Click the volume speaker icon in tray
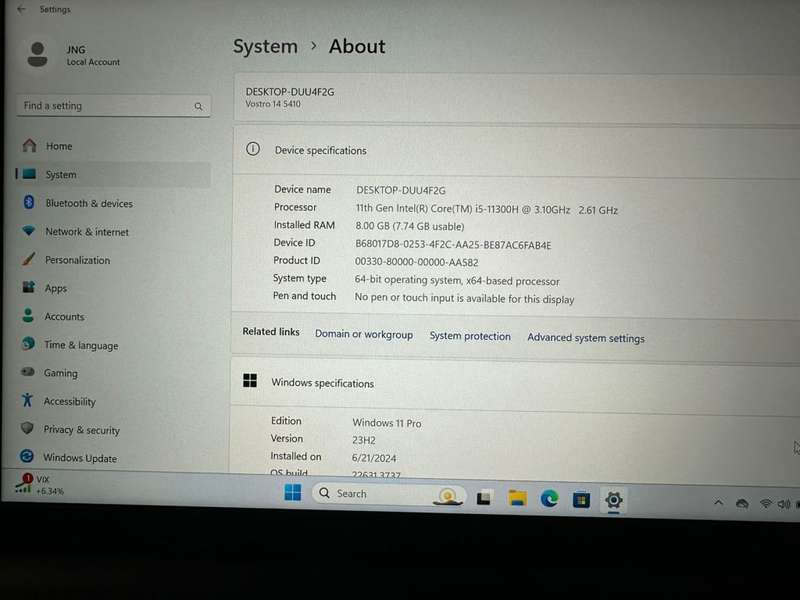Viewport: 800px width, 600px height. coord(784,505)
